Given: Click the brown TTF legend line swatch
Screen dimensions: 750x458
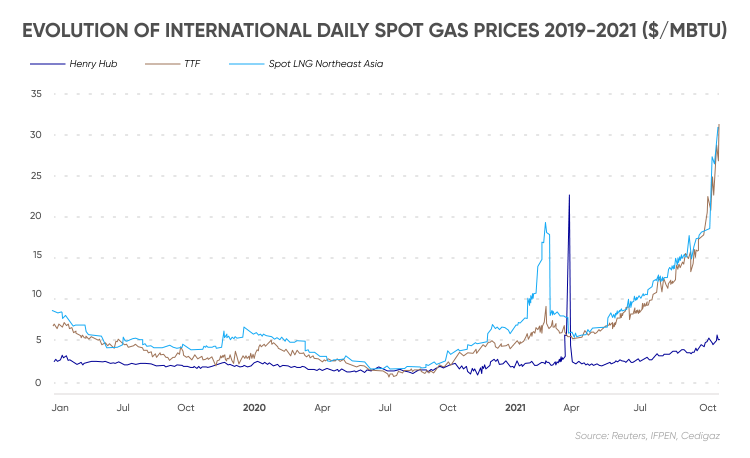Looking at the screenshot, I should (162, 64).
